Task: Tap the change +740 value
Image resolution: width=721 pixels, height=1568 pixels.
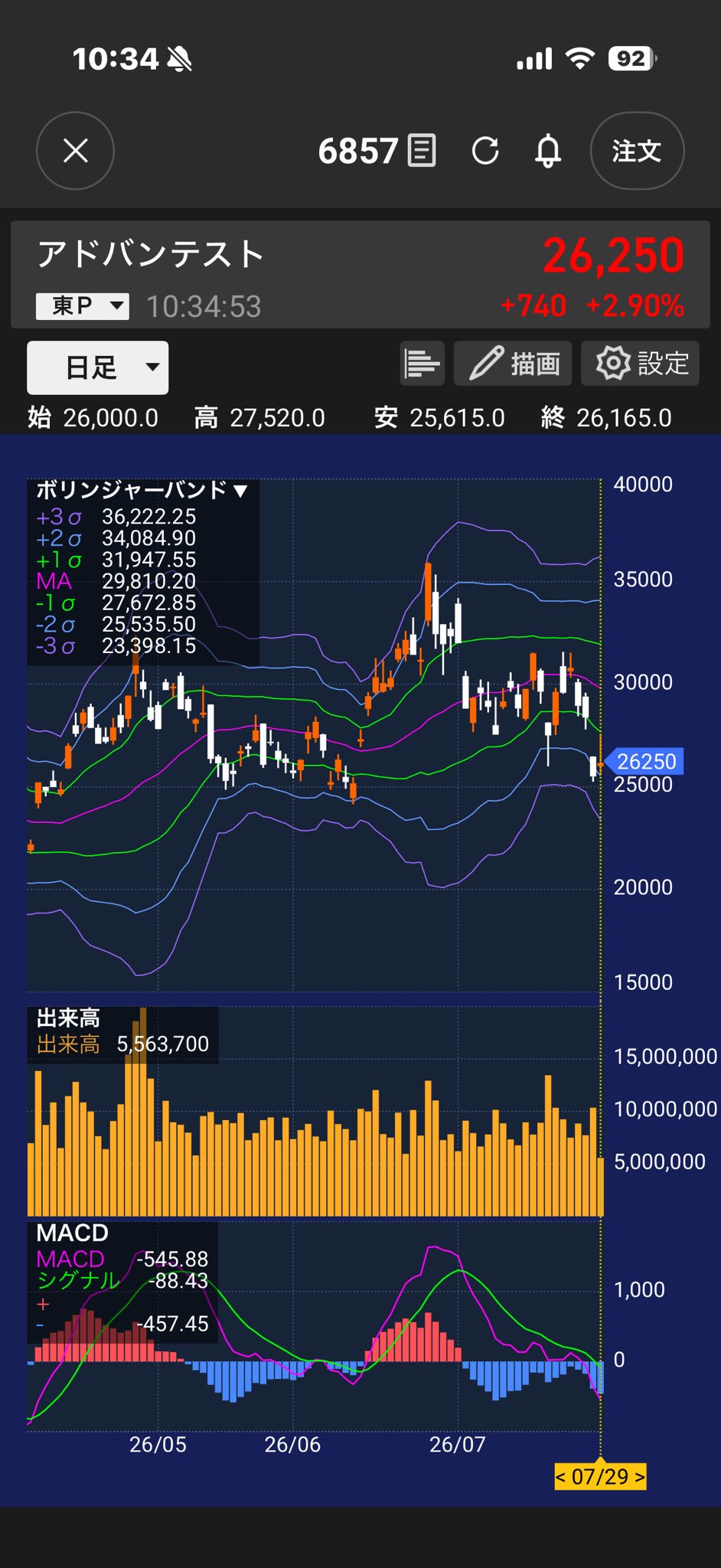Action: coord(533,306)
